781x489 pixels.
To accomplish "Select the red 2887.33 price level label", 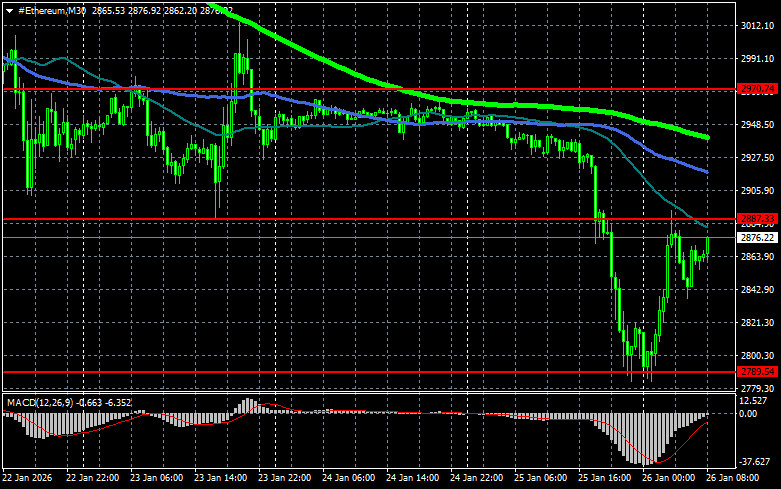I will (758, 219).
